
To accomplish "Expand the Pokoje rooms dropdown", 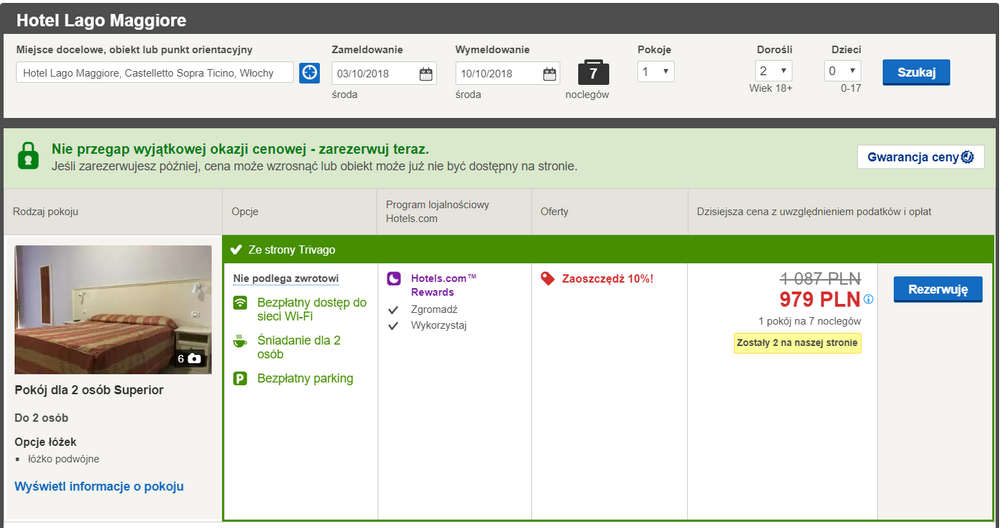I will pos(657,72).
